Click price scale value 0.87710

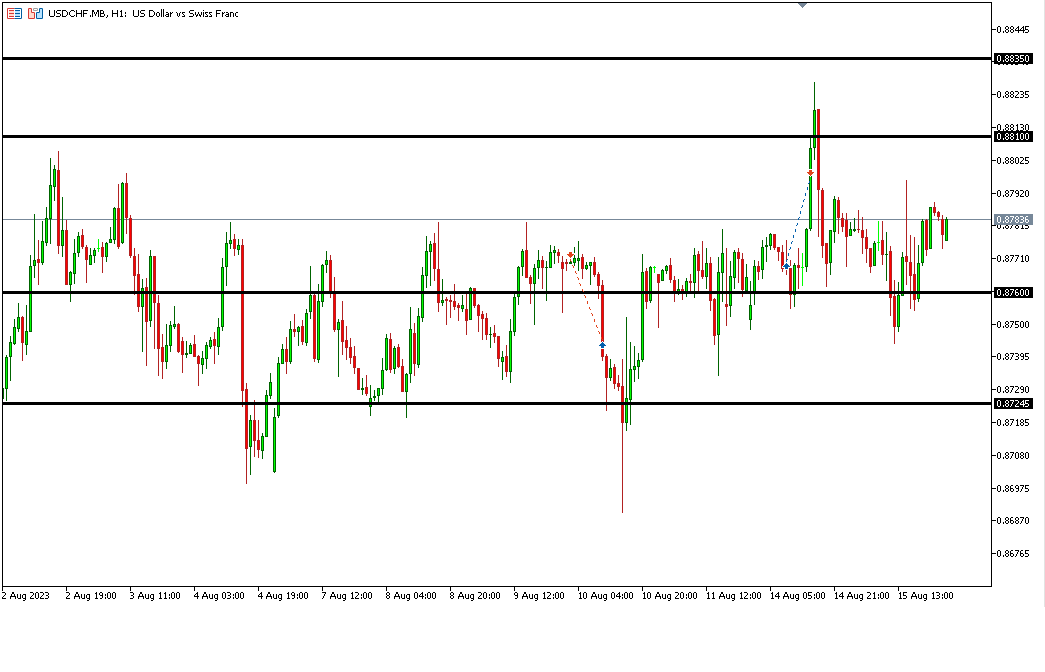(1013, 259)
